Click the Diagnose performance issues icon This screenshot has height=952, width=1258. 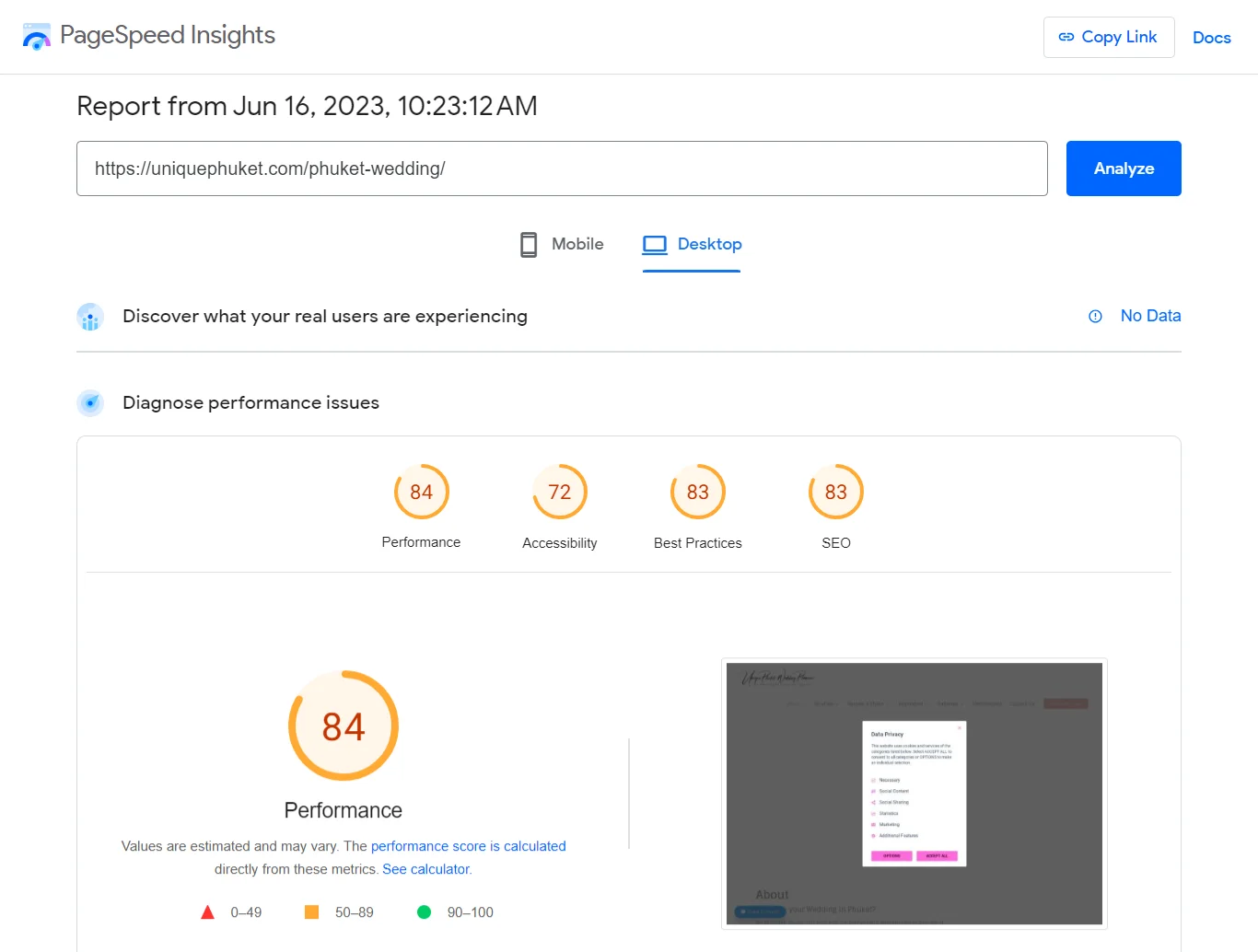tap(90, 403)
